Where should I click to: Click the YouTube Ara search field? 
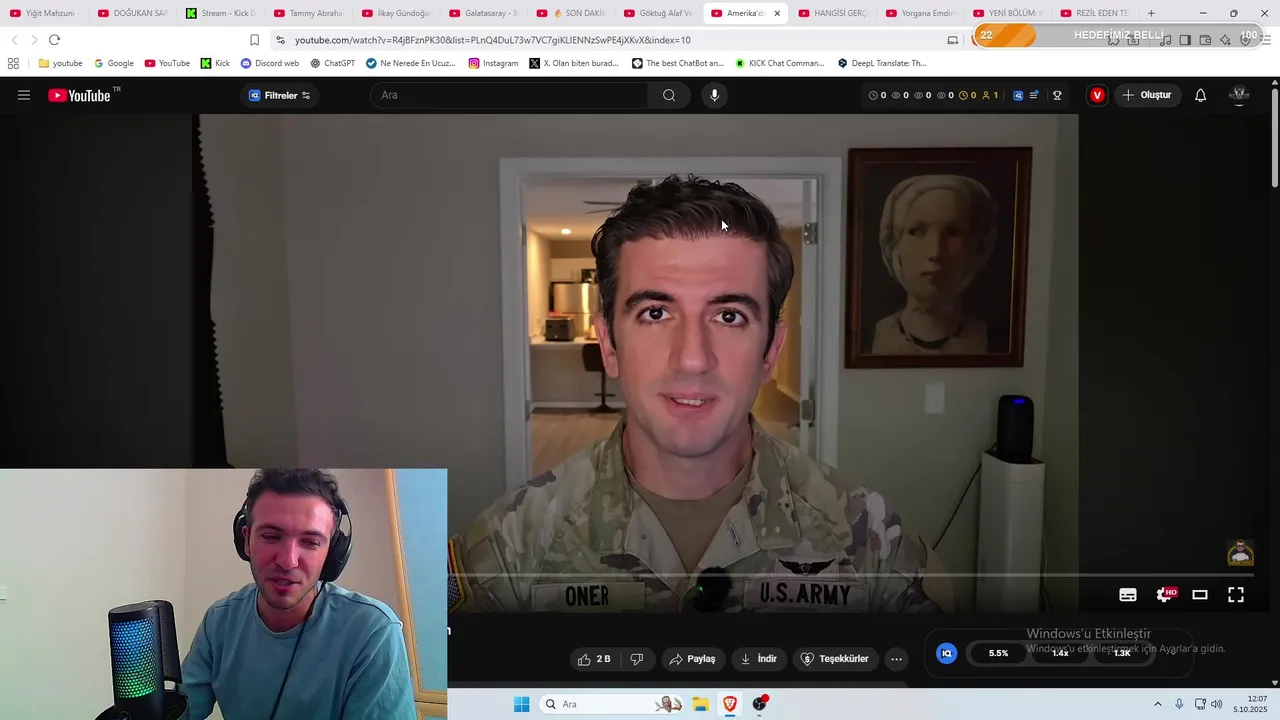510,95
